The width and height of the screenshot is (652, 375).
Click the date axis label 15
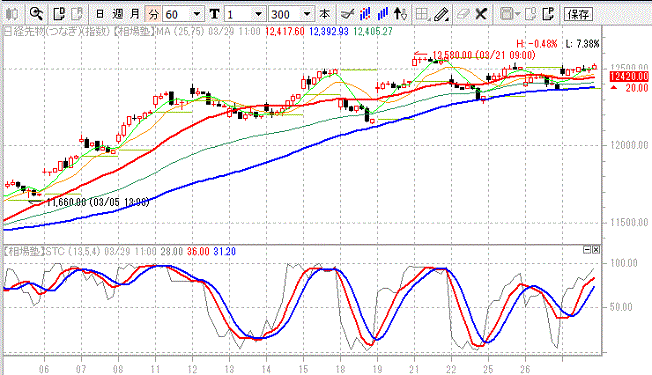point(303,369)
